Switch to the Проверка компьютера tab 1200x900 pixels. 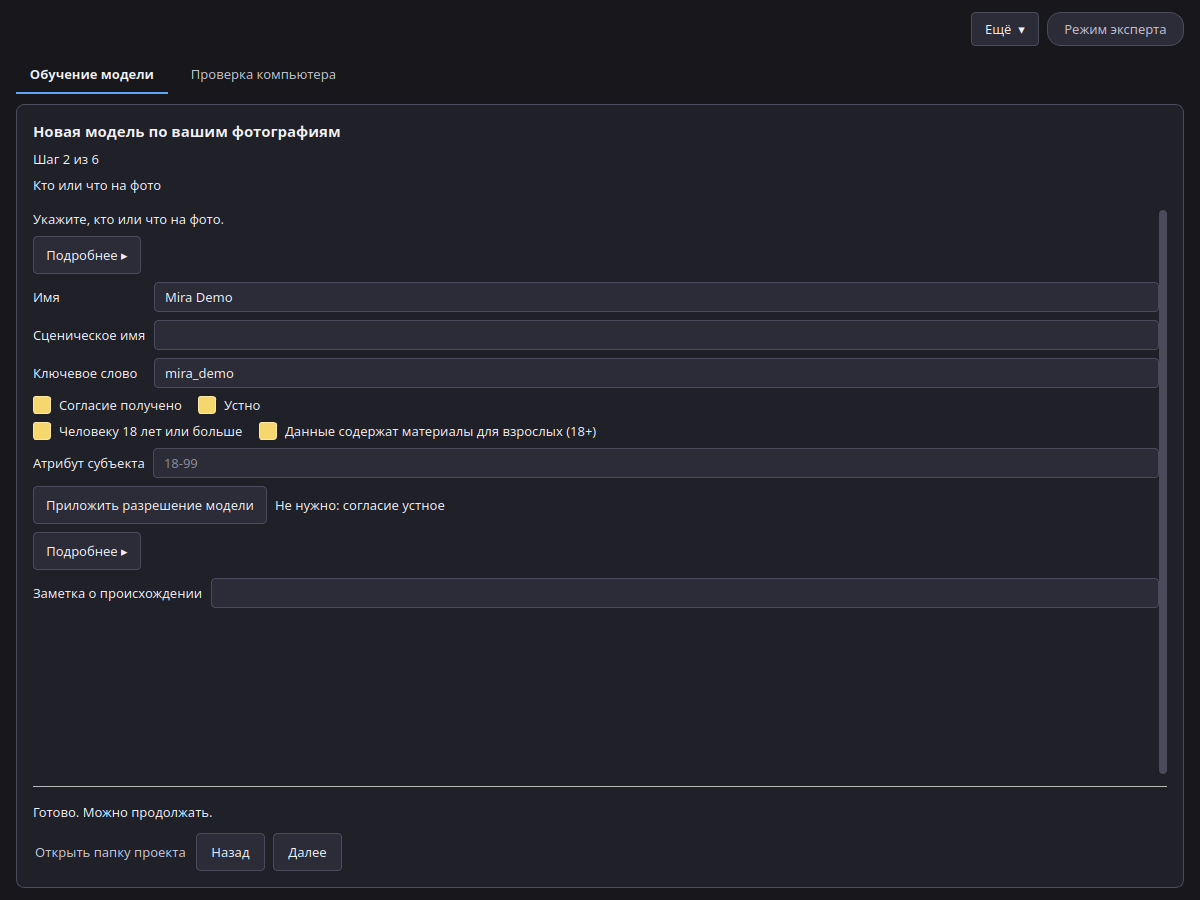point(263,75)
